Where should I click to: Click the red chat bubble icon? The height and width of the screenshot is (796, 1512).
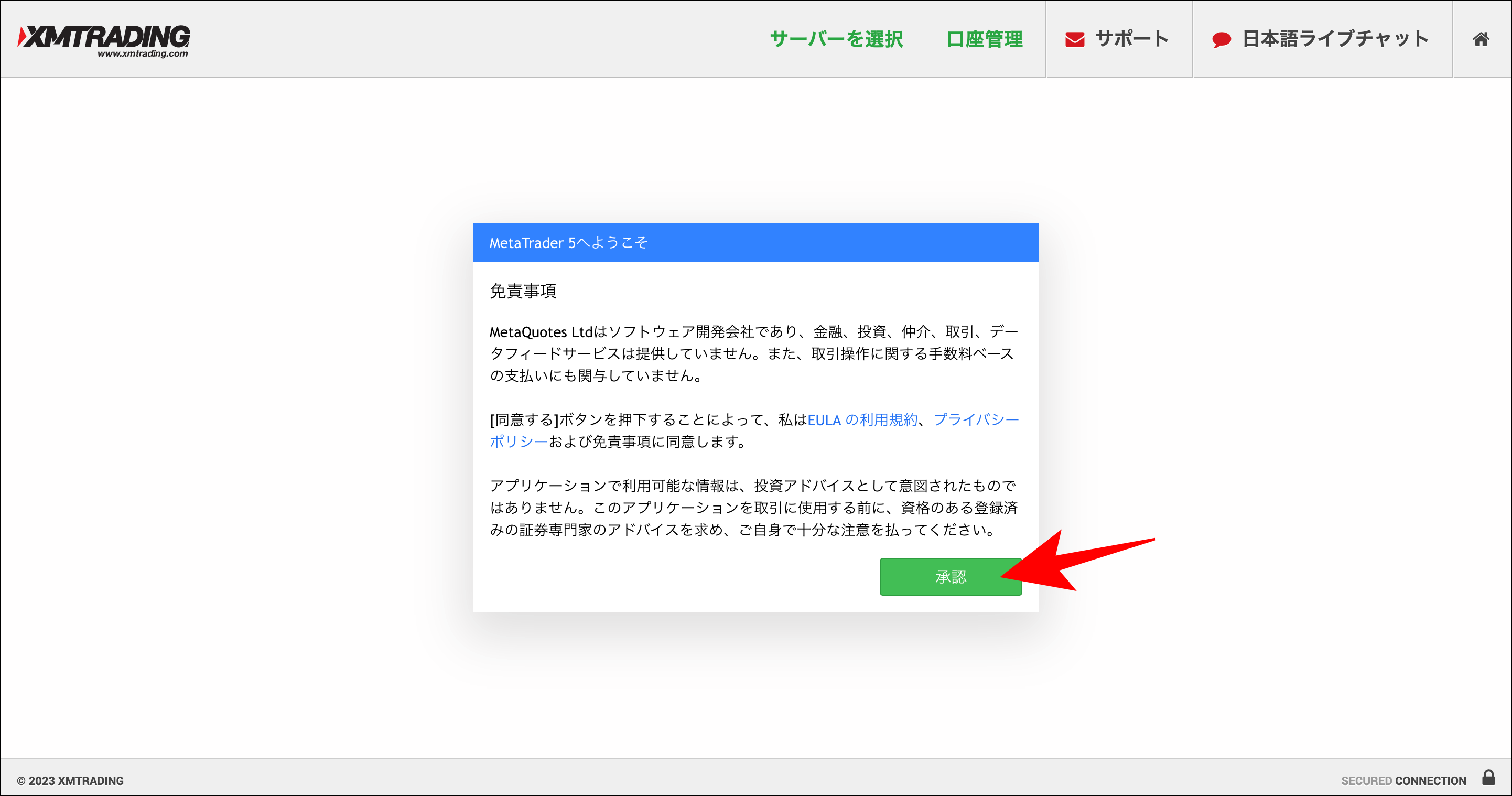(x=1222, y=40)
